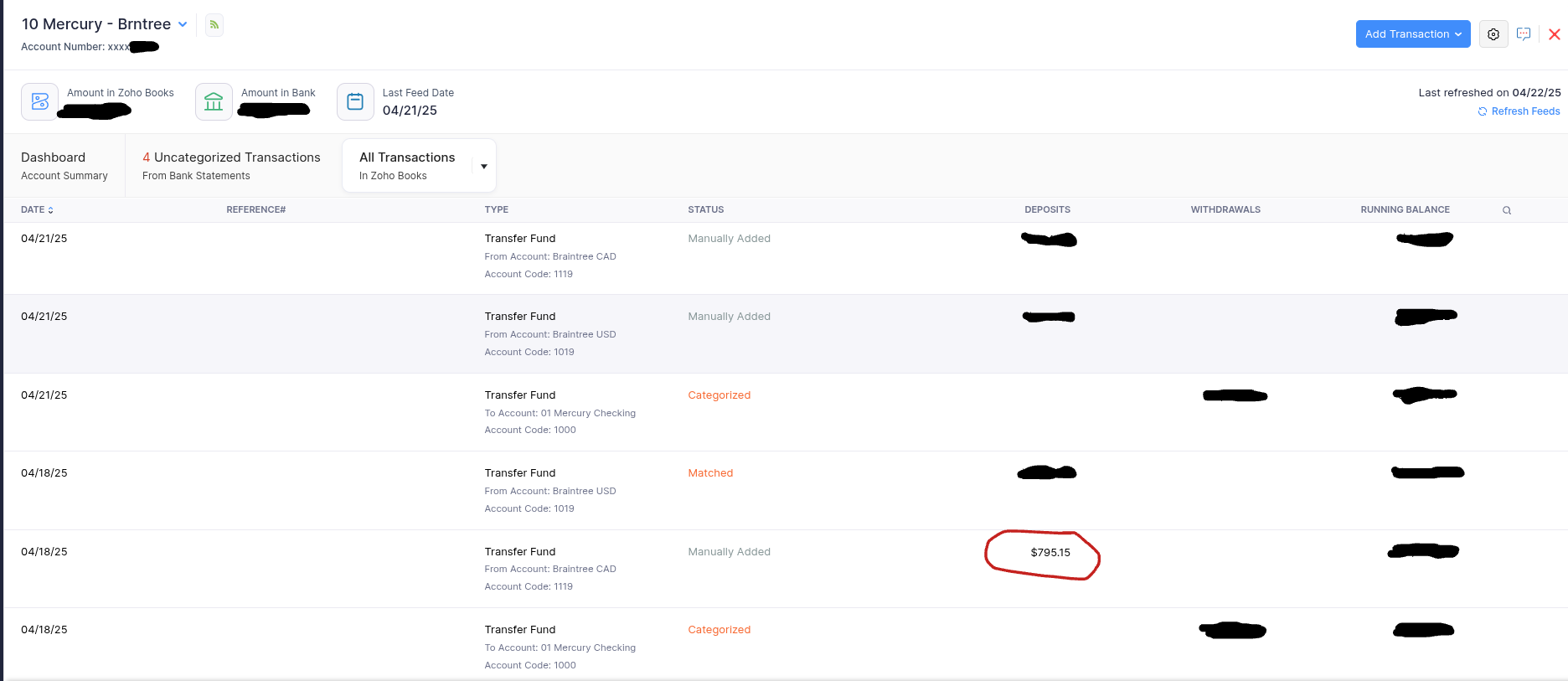Image resolution: width=1568 pixels, height=681 pixels.
Task: Open 04/21/25 transfer from Braintree CAD
Action: (x=785, y=258)
